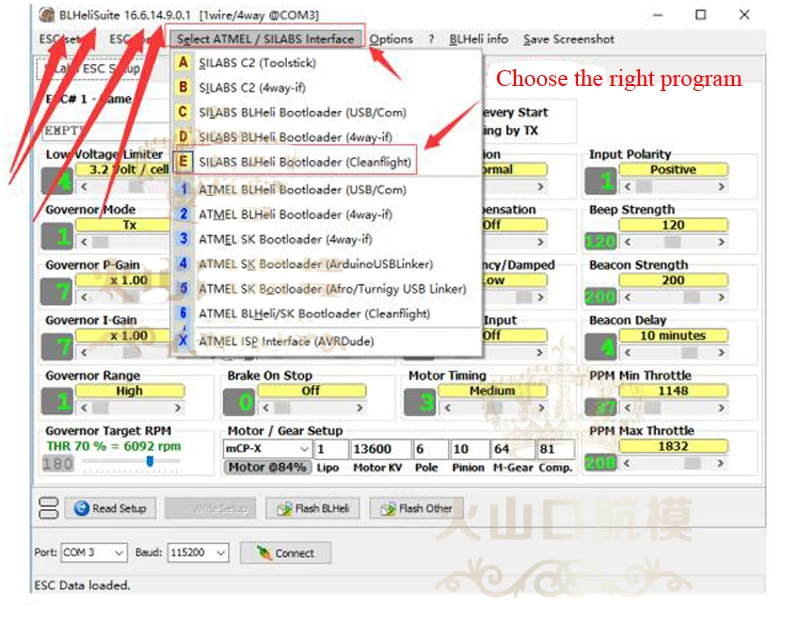This screenshot has width=800, height=640.
Task: Click the Input Polarity left arrow
Action: pos(628,187)
